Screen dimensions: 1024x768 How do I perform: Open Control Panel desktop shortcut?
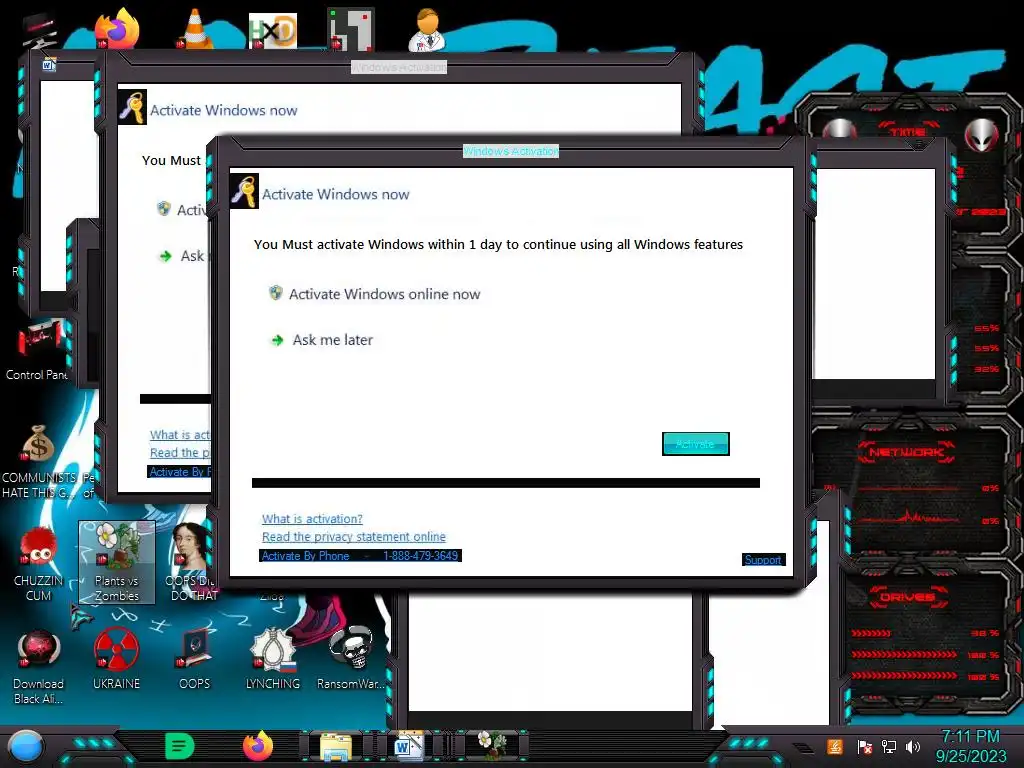point(37,350)
